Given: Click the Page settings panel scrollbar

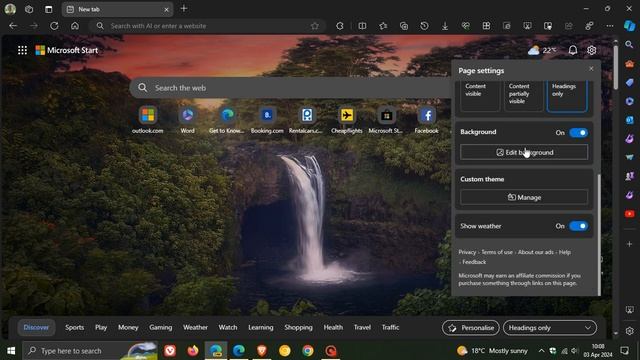Looking at the screenshot, I should [599, 235].
